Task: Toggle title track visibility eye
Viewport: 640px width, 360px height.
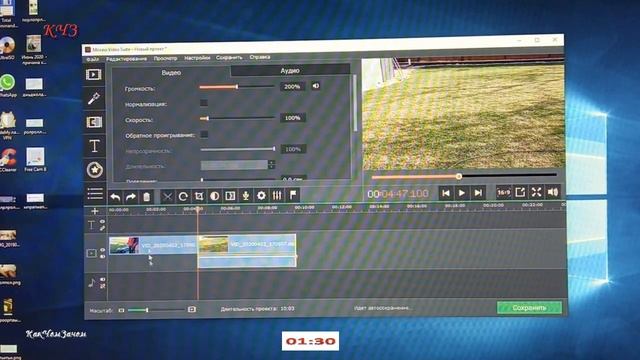Action: pyautogui.click(x=102, y=222)
